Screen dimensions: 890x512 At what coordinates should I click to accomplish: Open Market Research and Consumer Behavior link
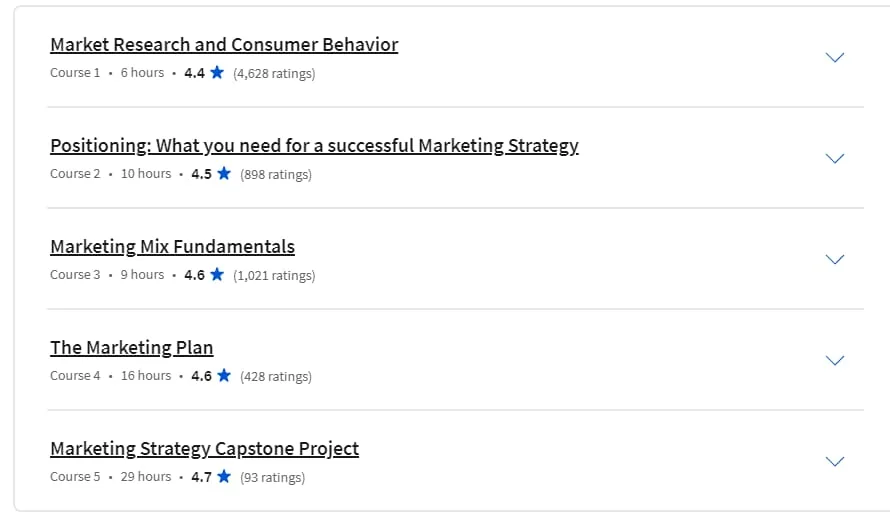(x=224, y=44)
